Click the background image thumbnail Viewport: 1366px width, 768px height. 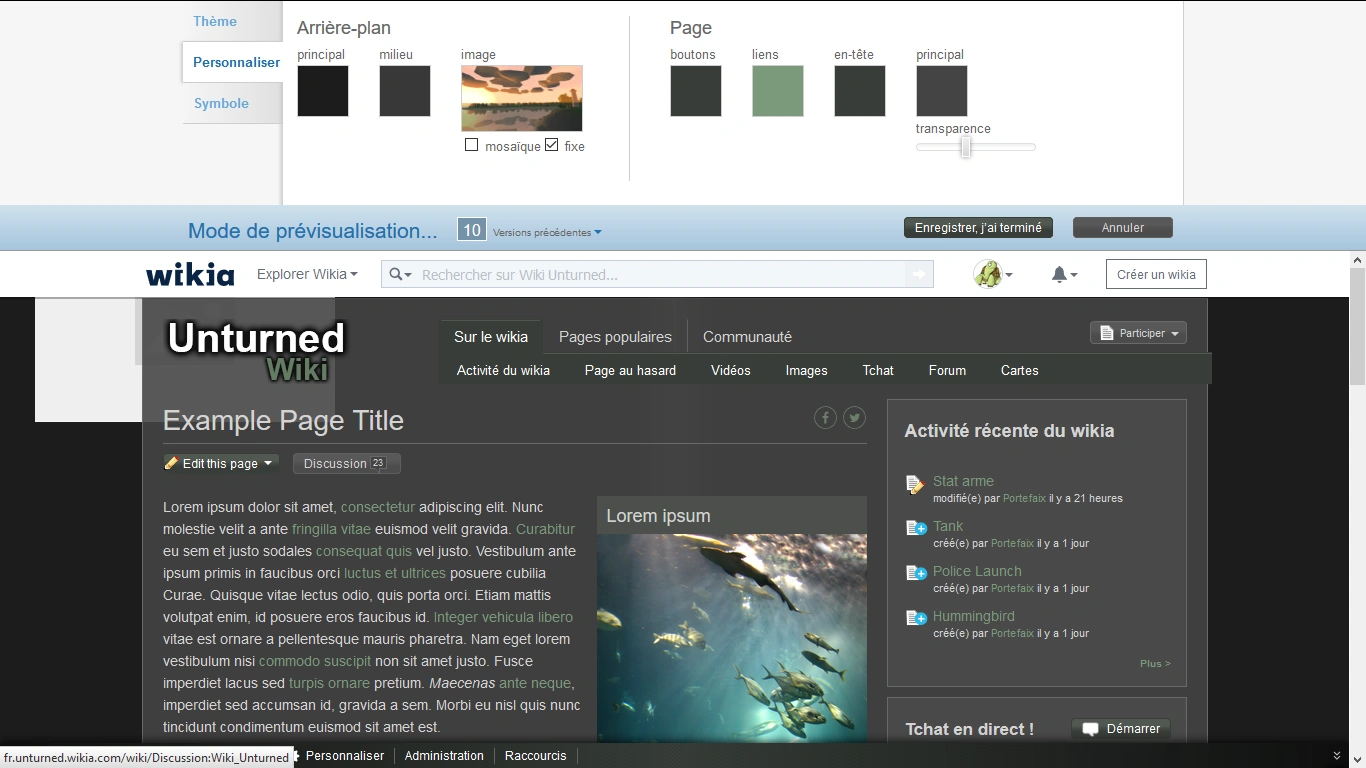pyautogui.click(x=522, y=98)
